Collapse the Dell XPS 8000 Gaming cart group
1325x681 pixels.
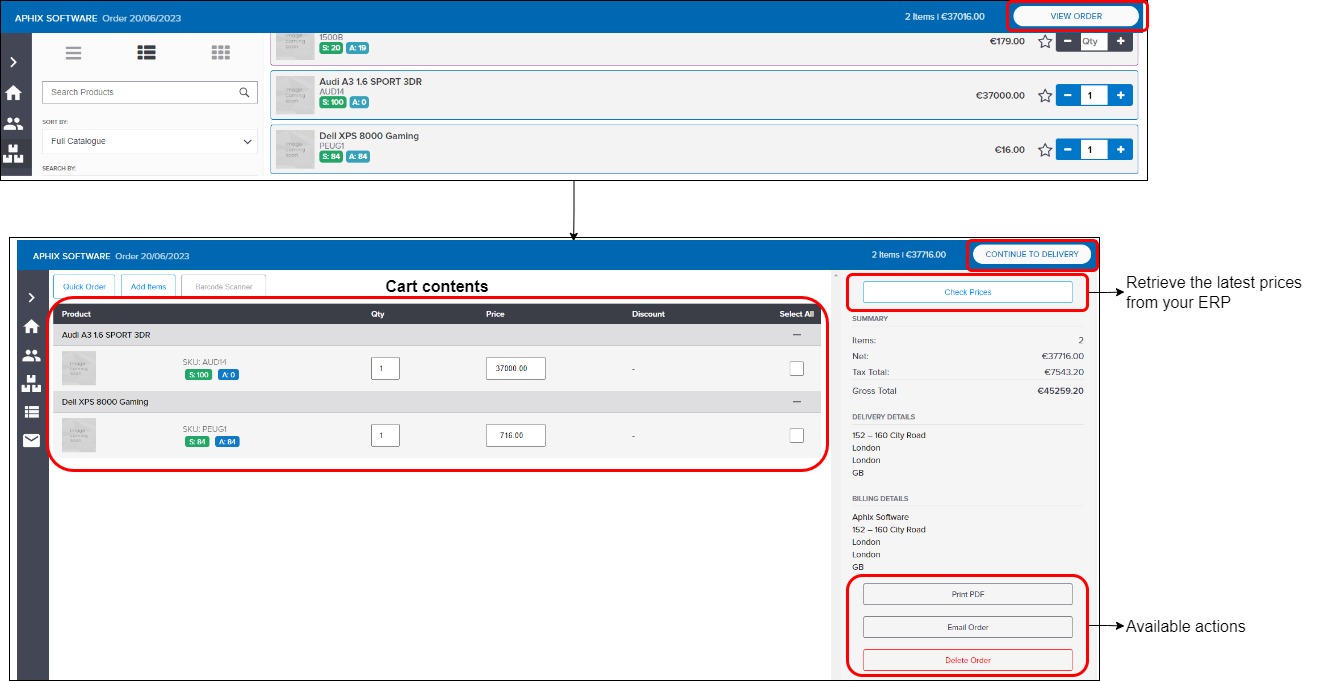[796, 402]
